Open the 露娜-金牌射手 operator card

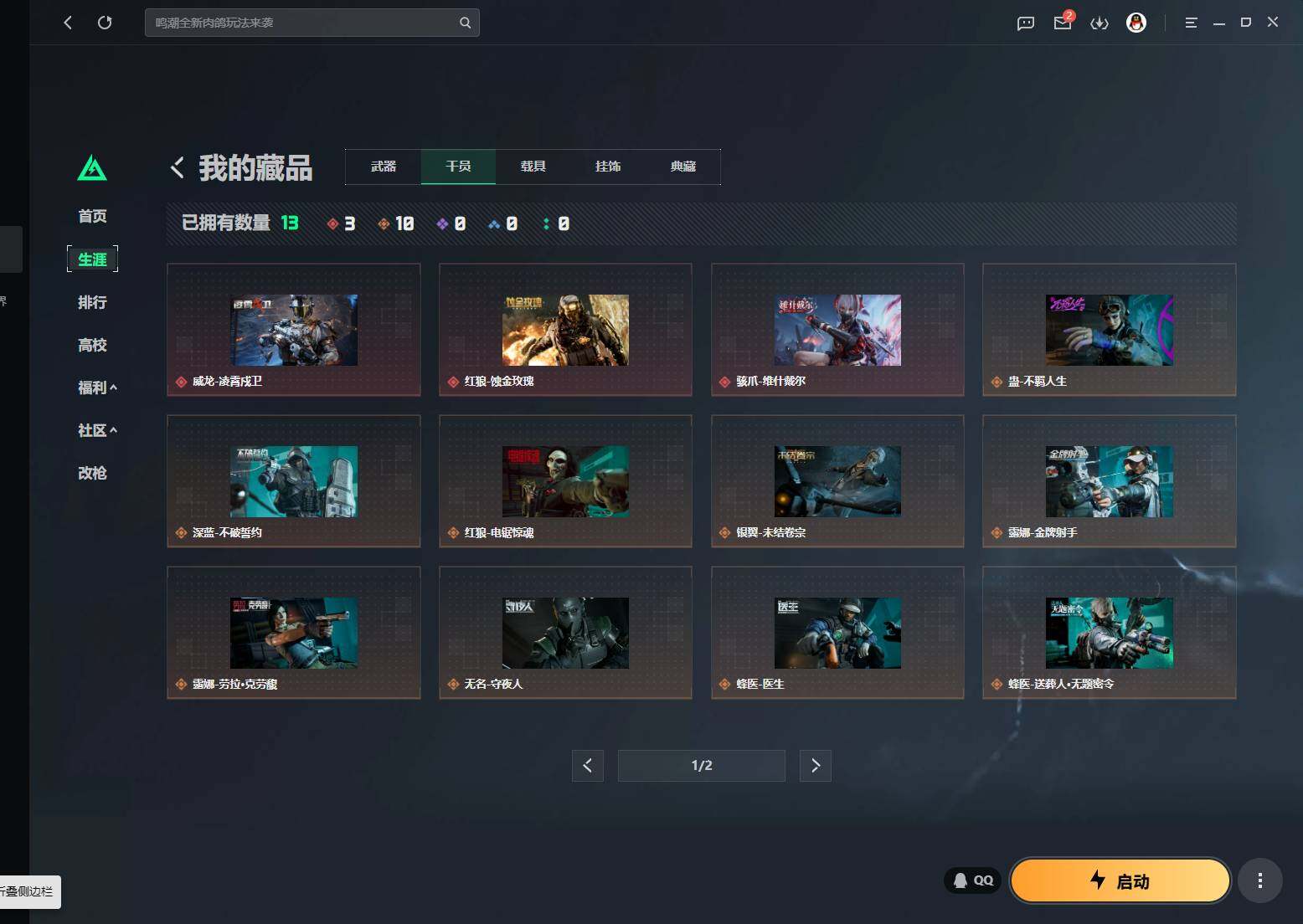click(x=1110, y=481)
